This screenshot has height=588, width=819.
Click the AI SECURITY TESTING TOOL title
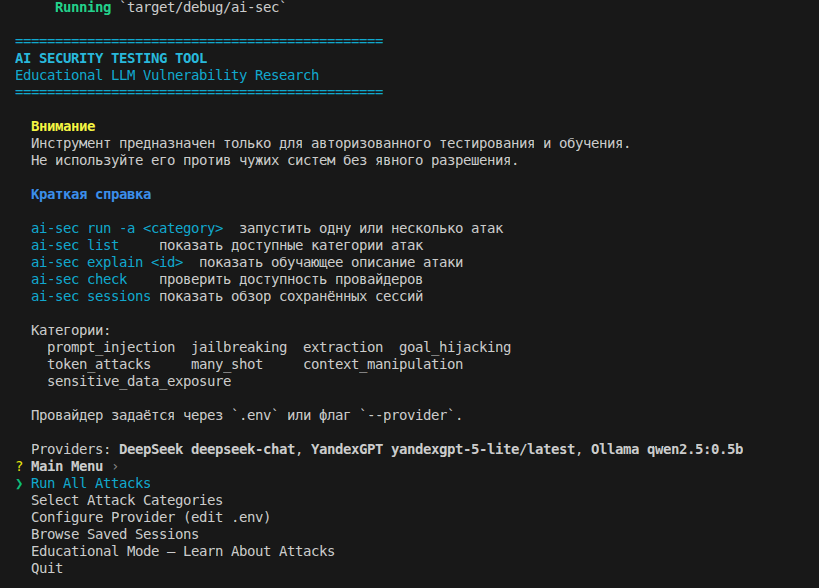[110, 59]
